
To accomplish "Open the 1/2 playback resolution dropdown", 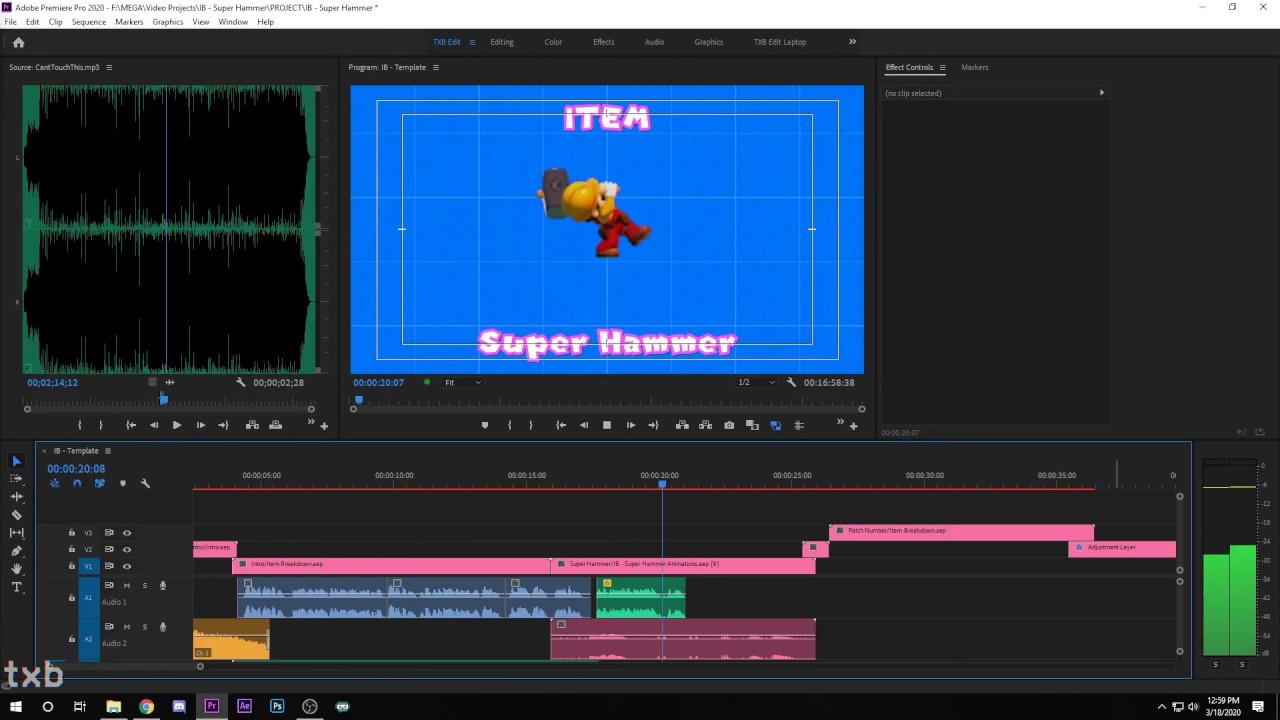I will point(756,382).
